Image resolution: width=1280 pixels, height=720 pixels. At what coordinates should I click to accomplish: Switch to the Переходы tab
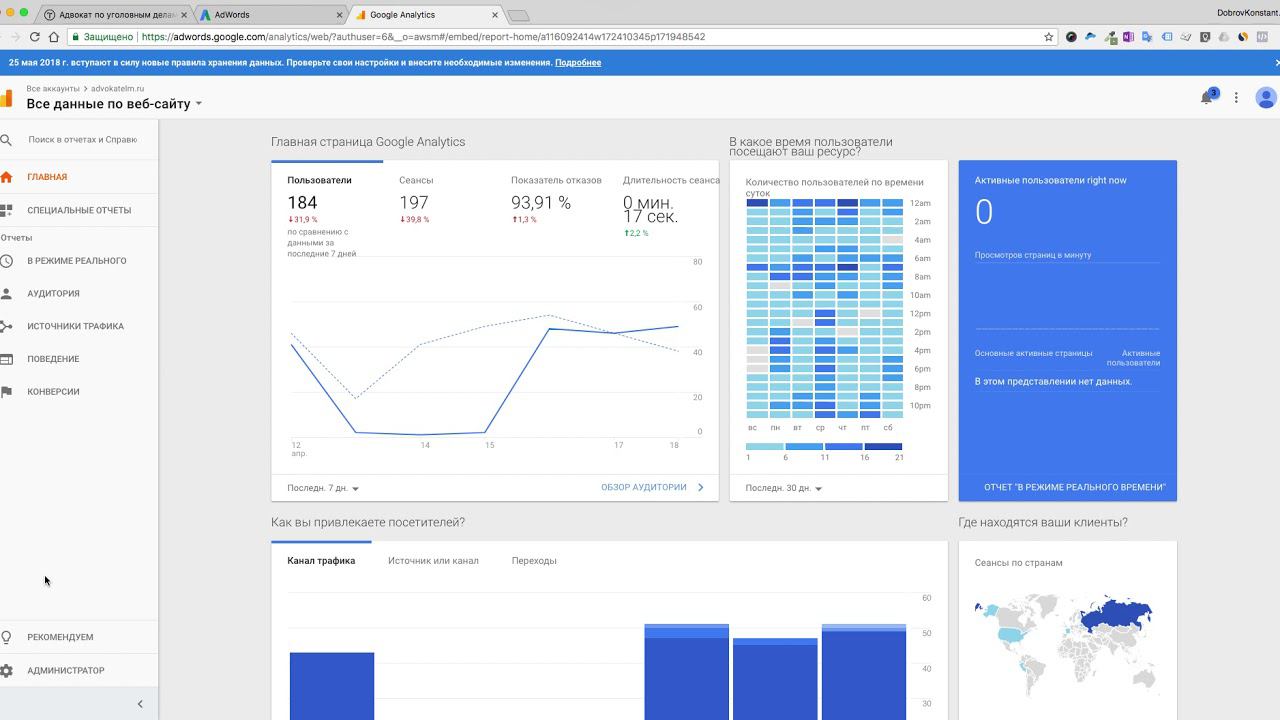(534, 561)
